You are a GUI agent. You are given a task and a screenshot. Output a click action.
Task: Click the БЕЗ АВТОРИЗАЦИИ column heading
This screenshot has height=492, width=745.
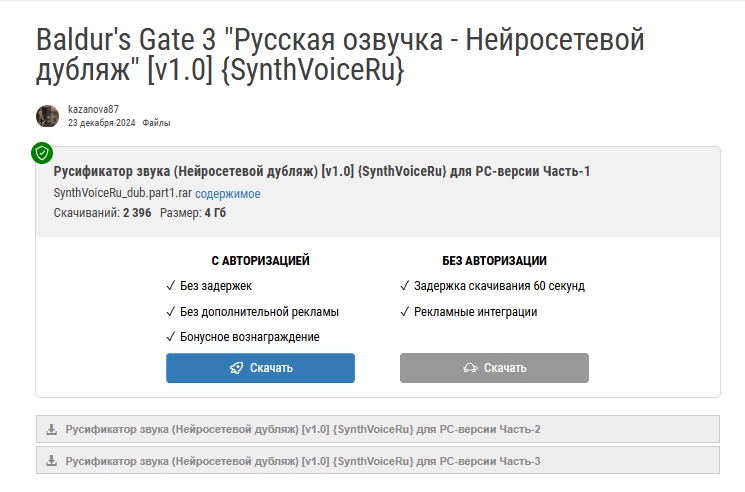[x=494, y=261]
